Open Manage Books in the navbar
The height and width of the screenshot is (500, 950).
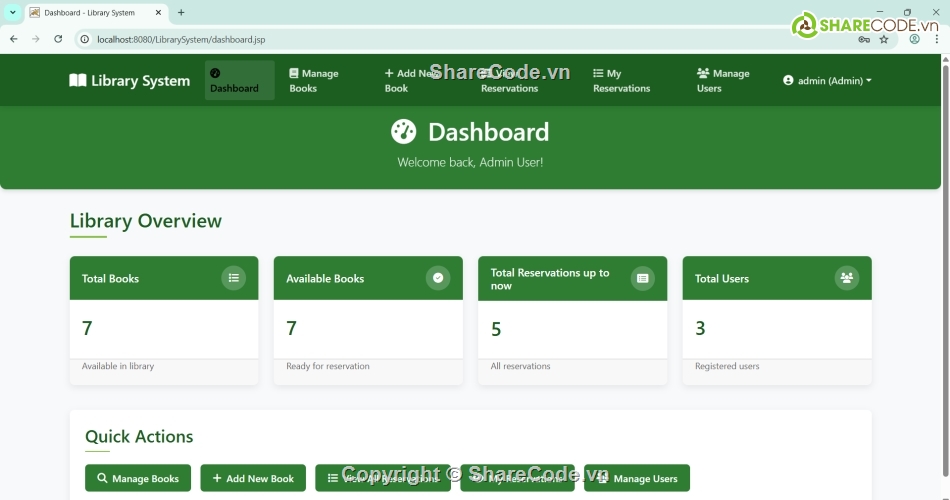coord(314,81)
